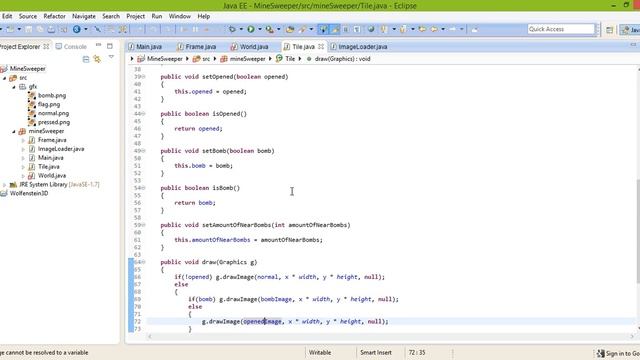Expand the JRE System Library node
Screen dimensions: 640x360
coord(5,184)
